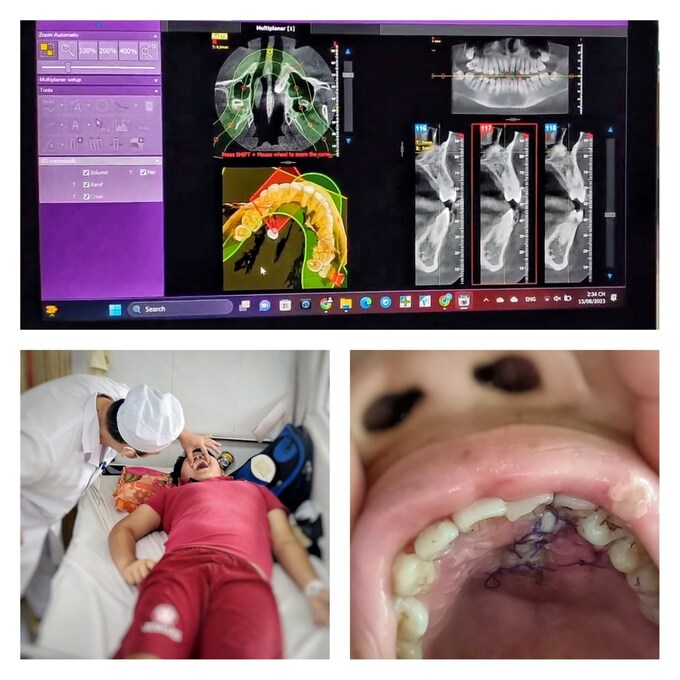Set zoom to 400%

[128, 51]
